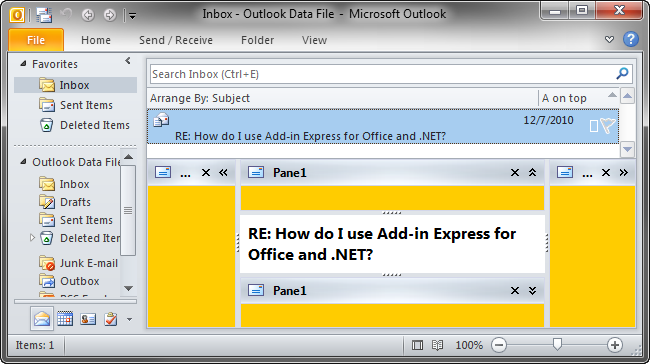This screenshot has width=650, height=364.
Task: Open the Customize Quick Access Toolbar dropdown
Action: pyautogui.click(x=132, y=16)
